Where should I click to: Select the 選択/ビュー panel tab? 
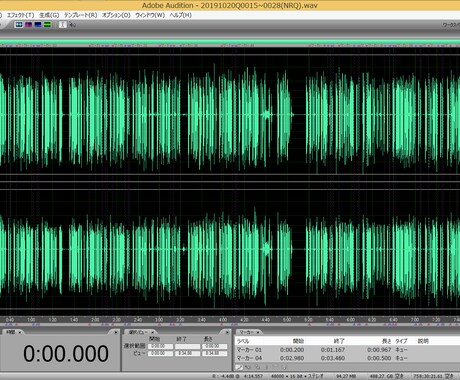pos(138,332)
